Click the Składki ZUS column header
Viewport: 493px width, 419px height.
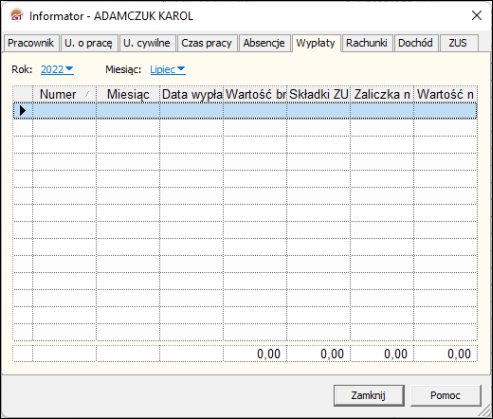pos(319,94)
